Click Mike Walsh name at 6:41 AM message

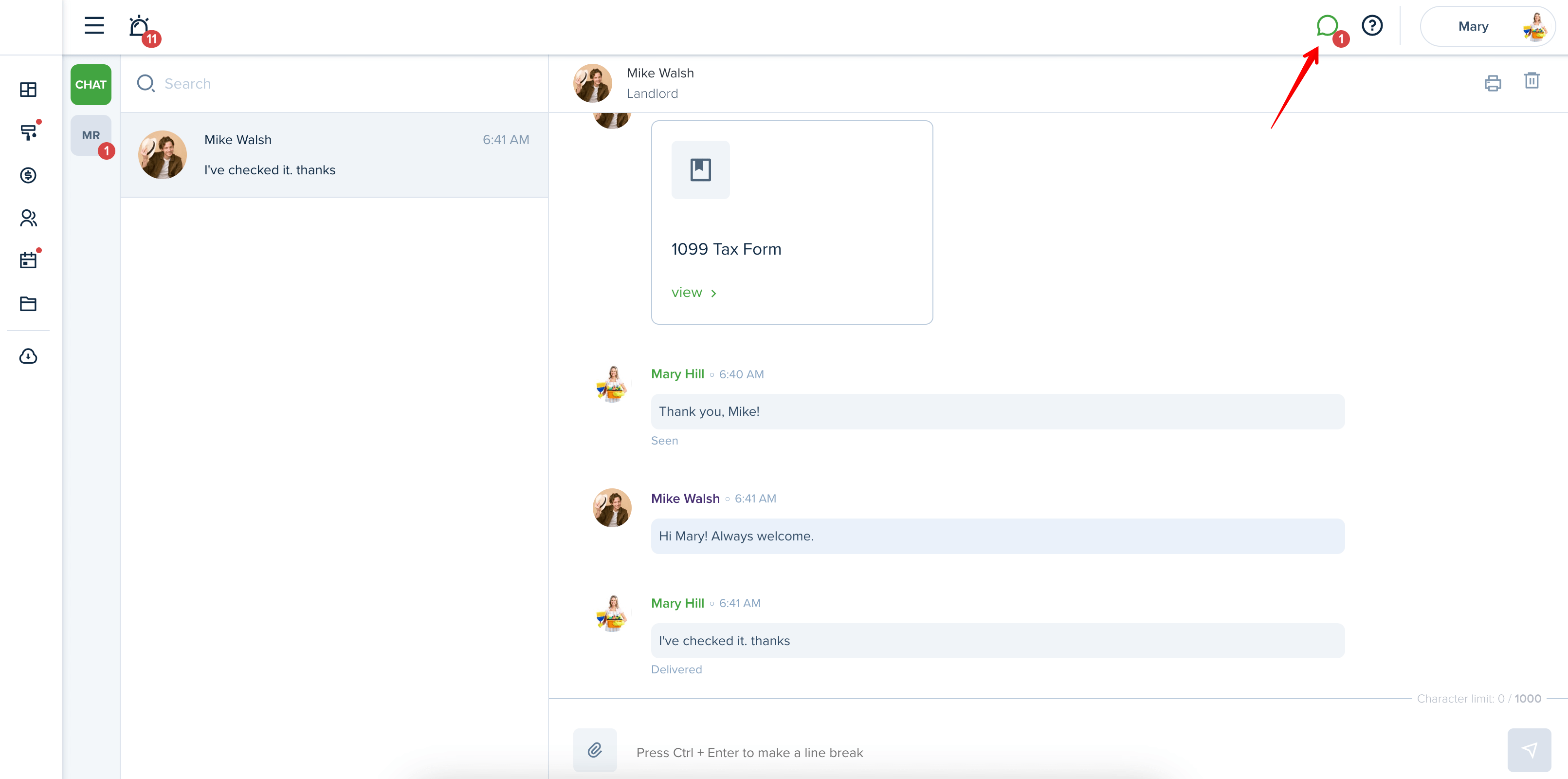pyautogui.click(x=685, y=498)
